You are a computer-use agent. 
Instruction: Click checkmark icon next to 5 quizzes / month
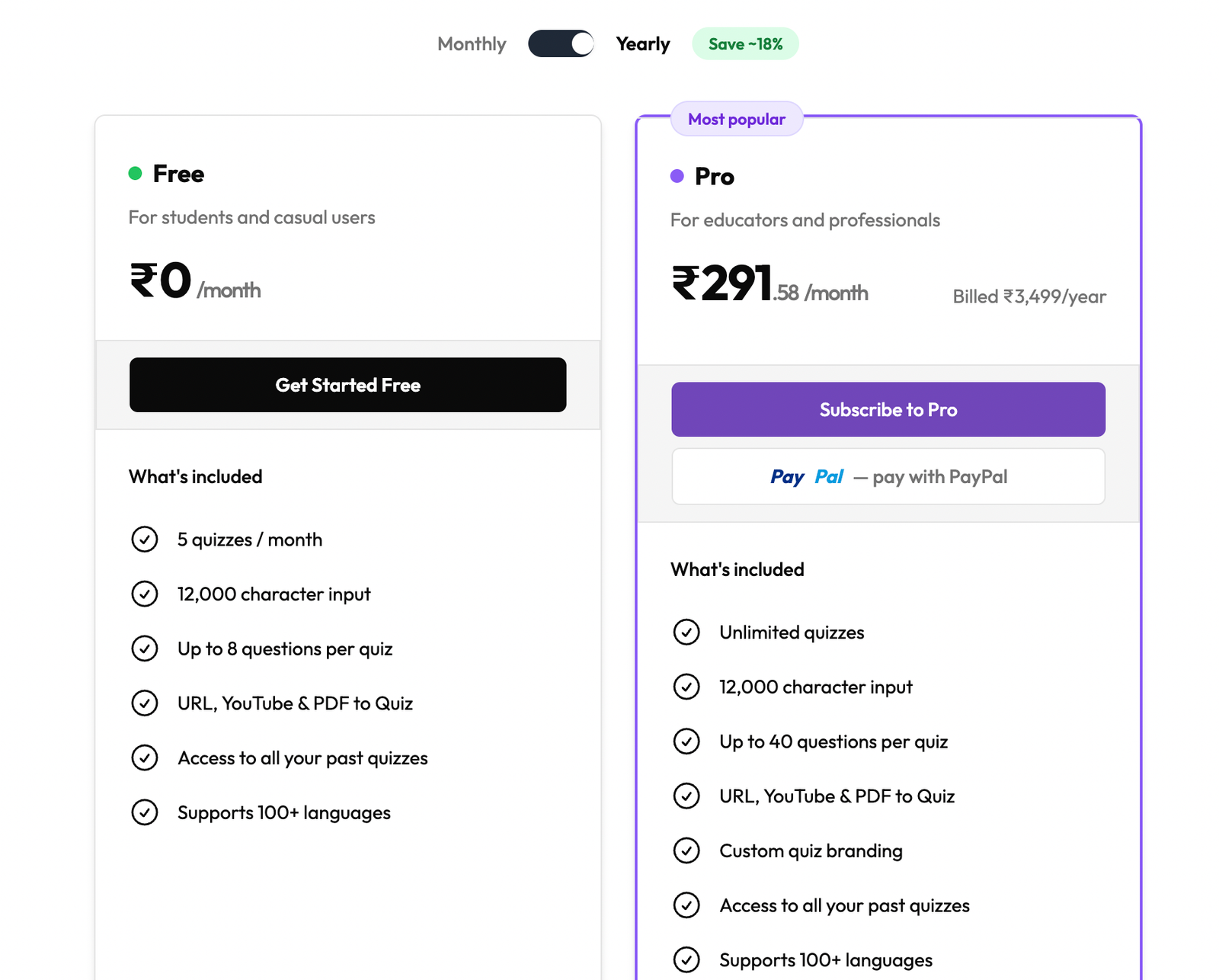(145, 540)
